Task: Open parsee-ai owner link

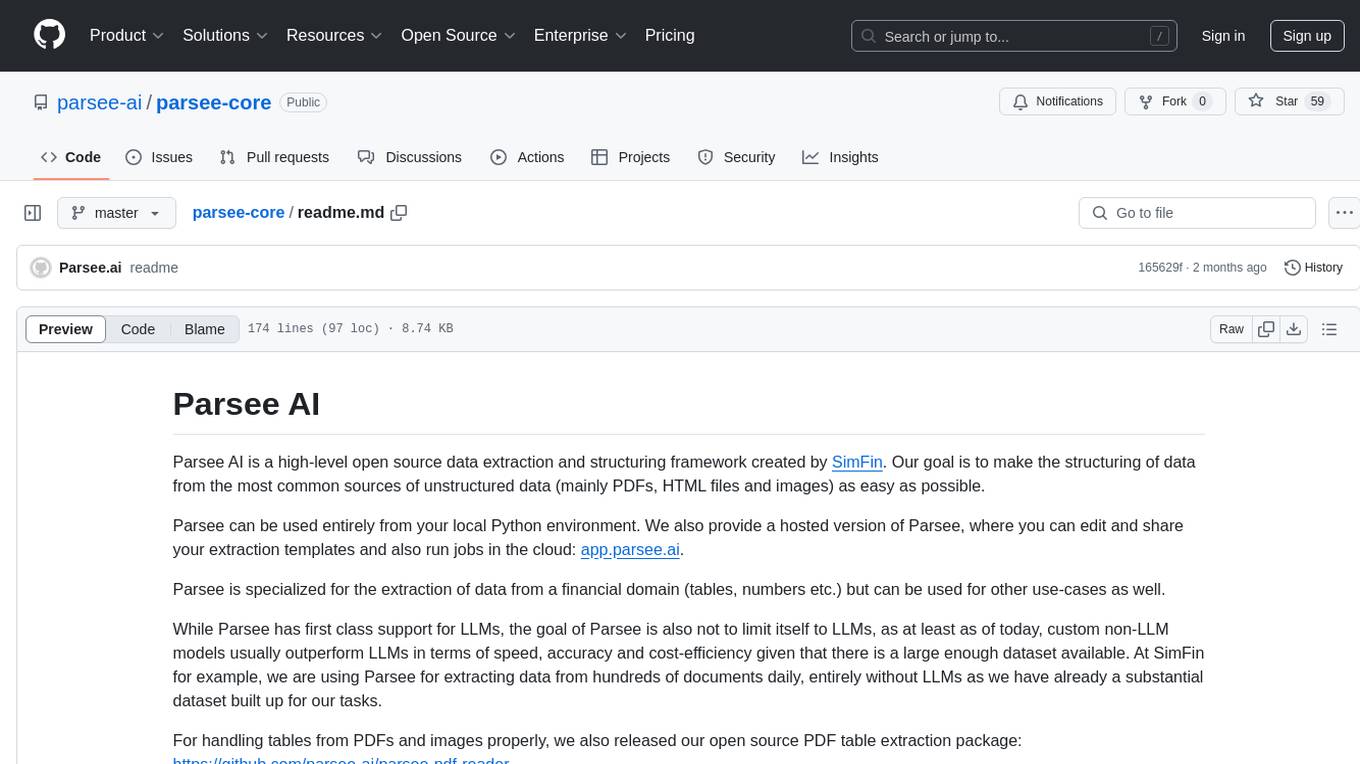Action: click(100, 102)
